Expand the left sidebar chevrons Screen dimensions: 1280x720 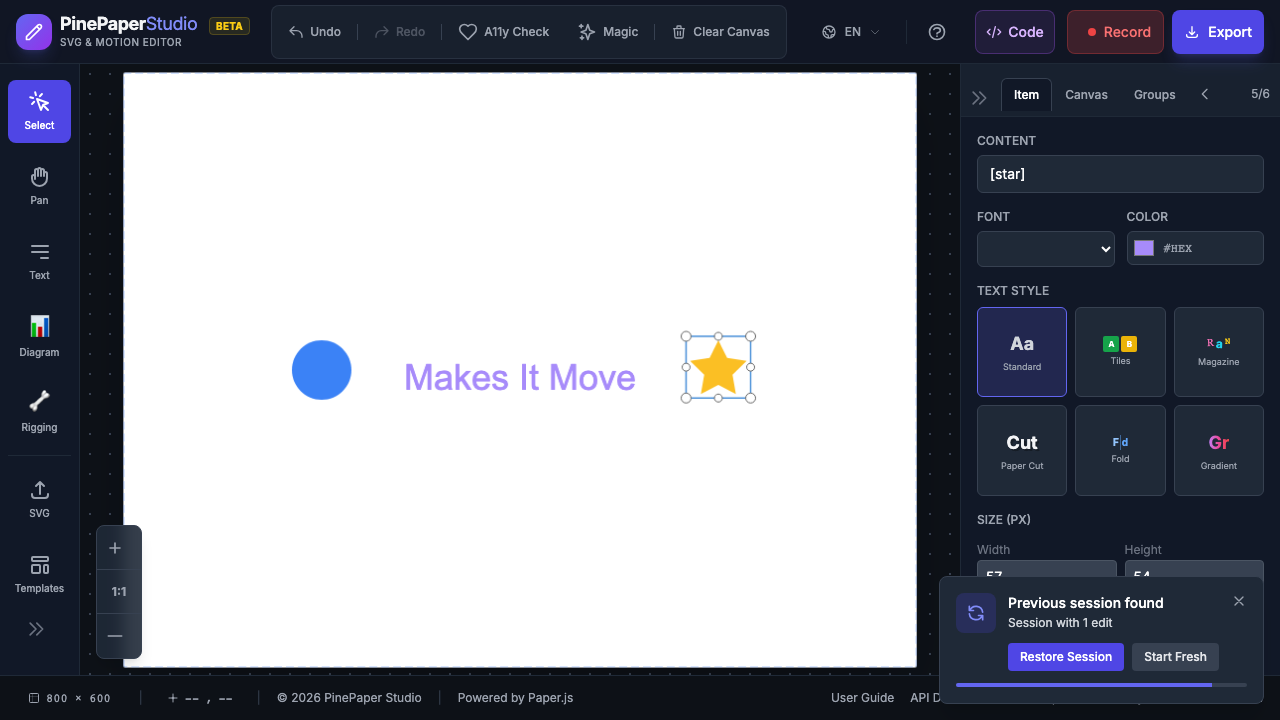[36, 629]
